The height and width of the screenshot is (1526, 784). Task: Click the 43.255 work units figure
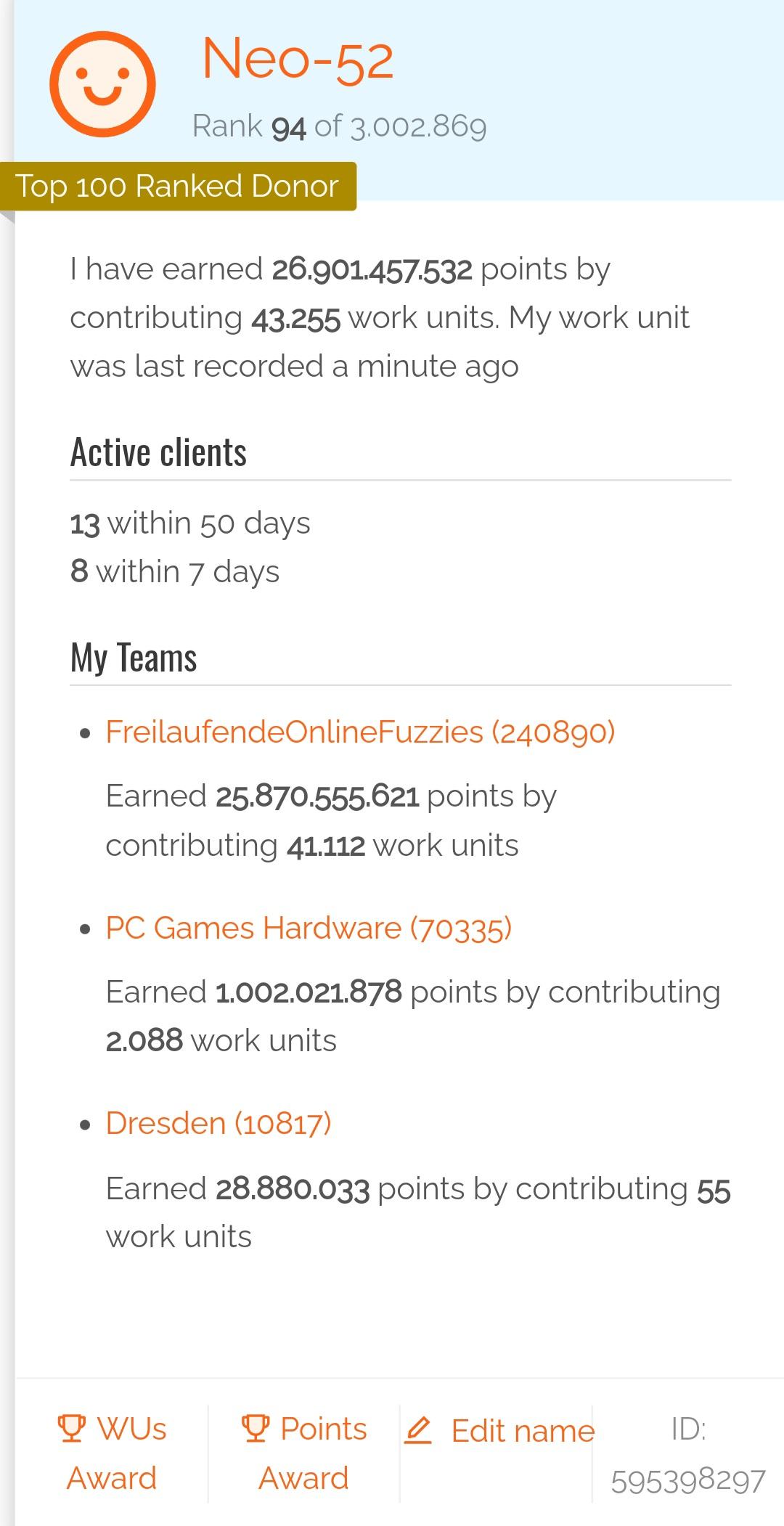point(295,319)
